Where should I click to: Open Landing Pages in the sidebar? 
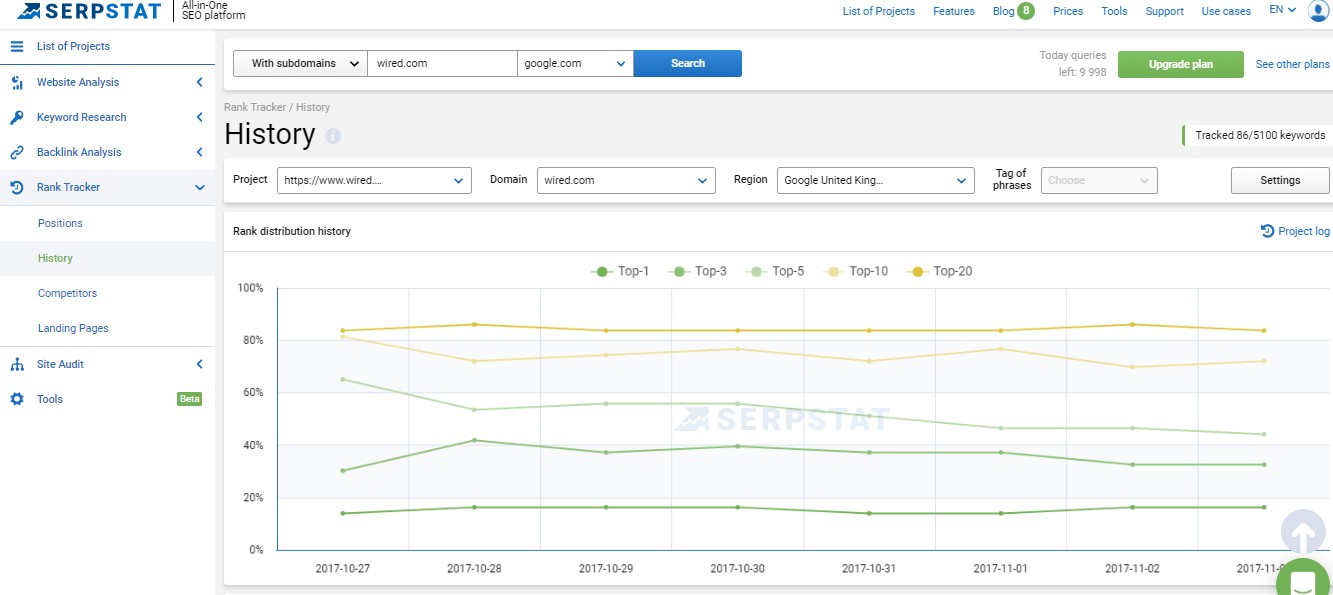pyautogui.click(x=73, y=328)
